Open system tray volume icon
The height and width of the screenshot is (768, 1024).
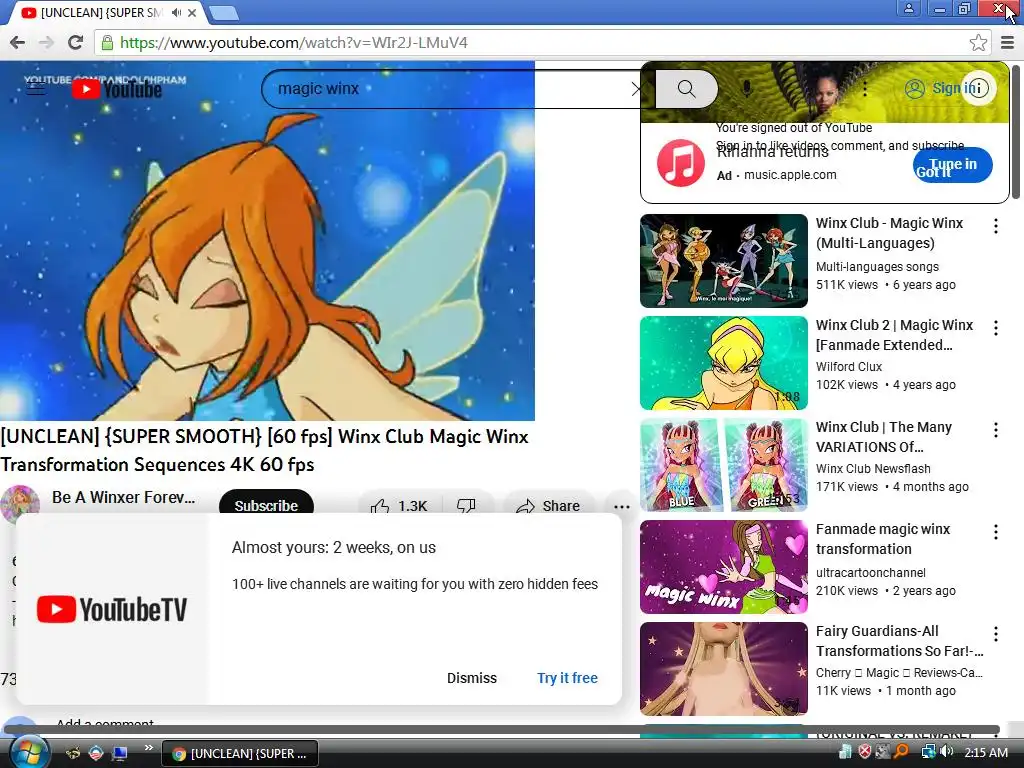[x=947, y=752]
